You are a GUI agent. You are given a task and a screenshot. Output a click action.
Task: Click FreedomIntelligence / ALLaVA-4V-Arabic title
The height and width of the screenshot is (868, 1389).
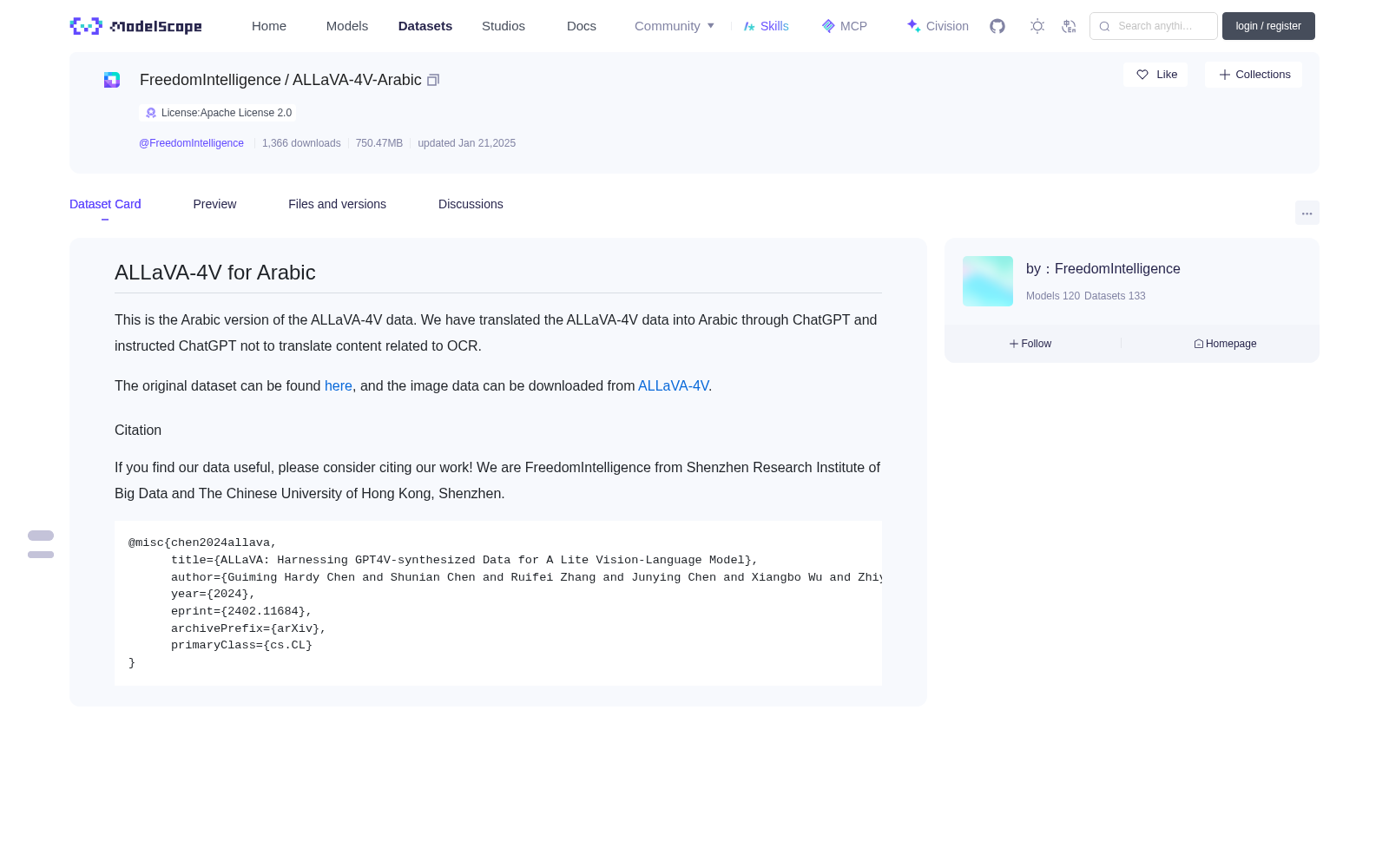click(x=280, y=80)
